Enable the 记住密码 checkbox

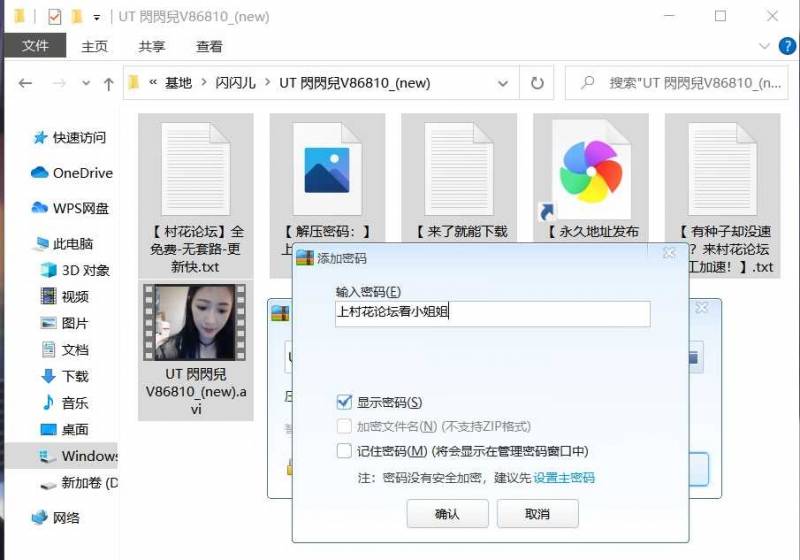(x=345, y=451)
